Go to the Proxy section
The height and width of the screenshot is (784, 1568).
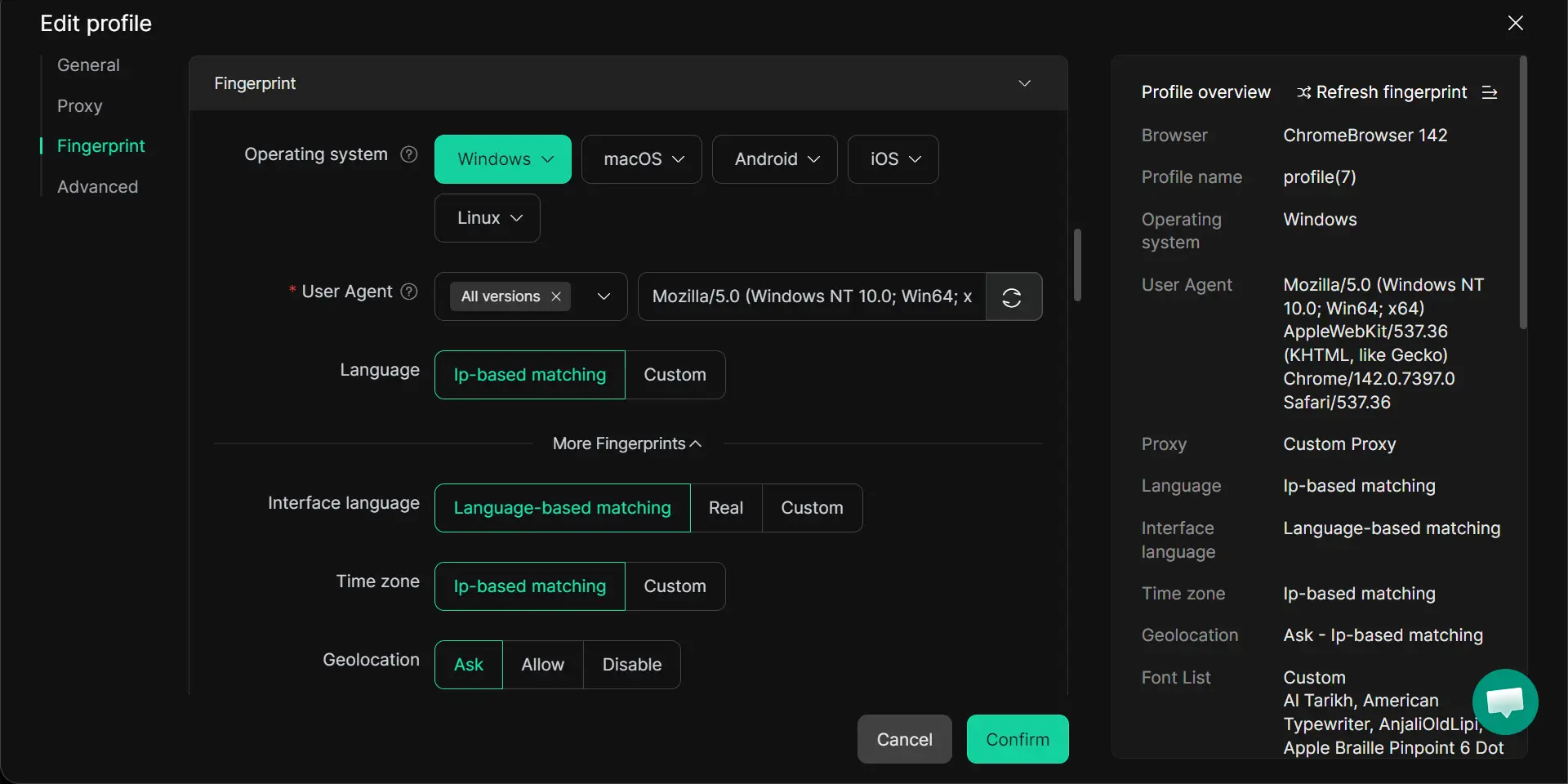tap(79, 106)
